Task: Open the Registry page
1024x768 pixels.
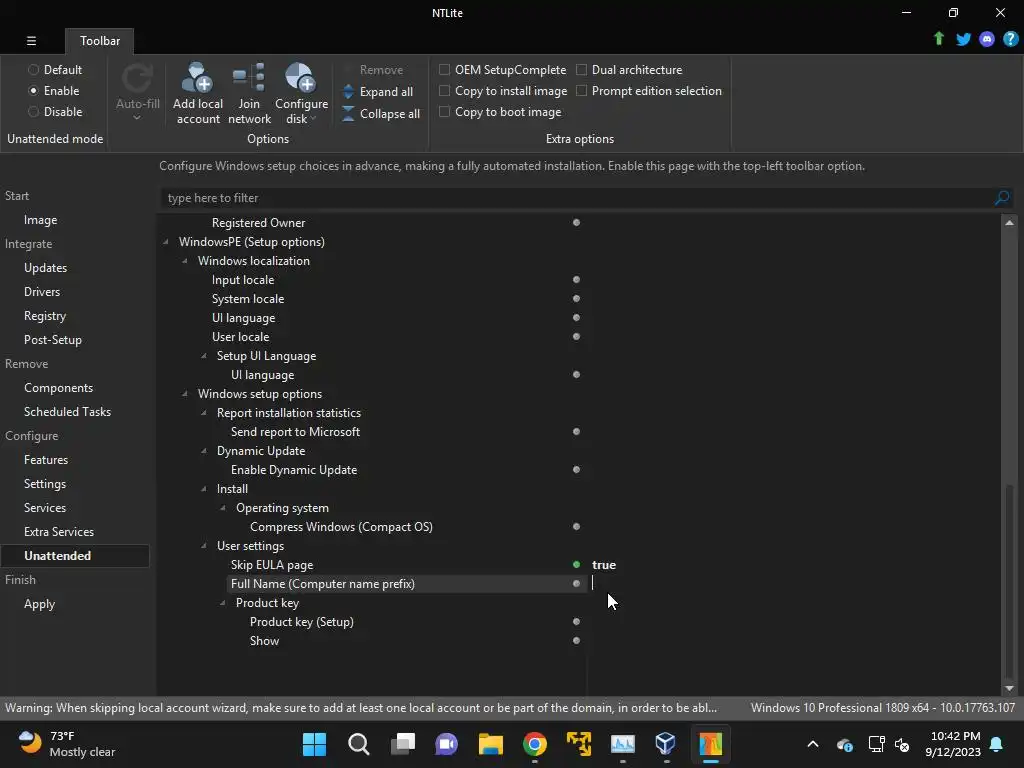Action: 44,316
